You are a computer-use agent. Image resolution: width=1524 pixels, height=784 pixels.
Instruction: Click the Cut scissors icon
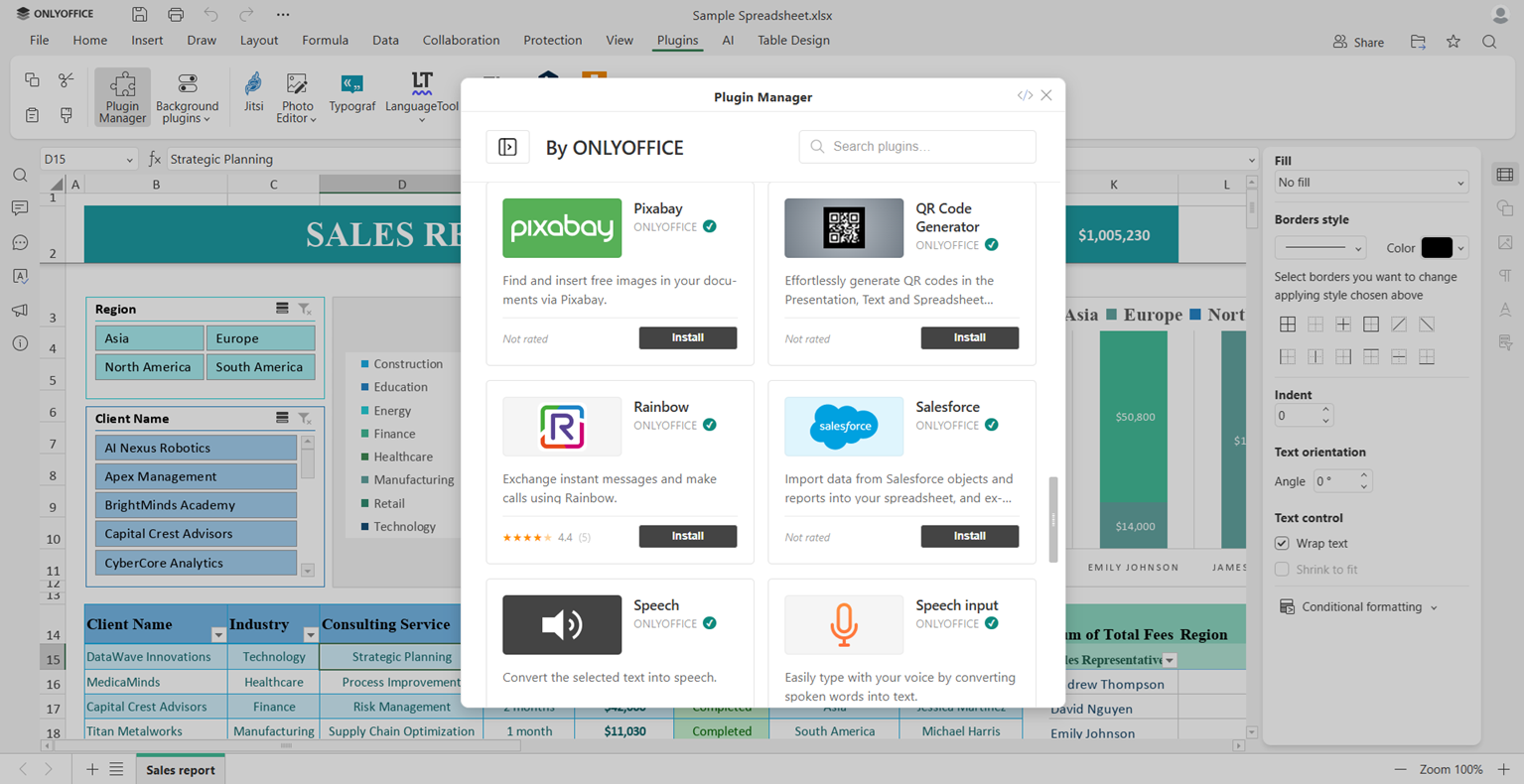pyautogui.click(x=67, y=80)
